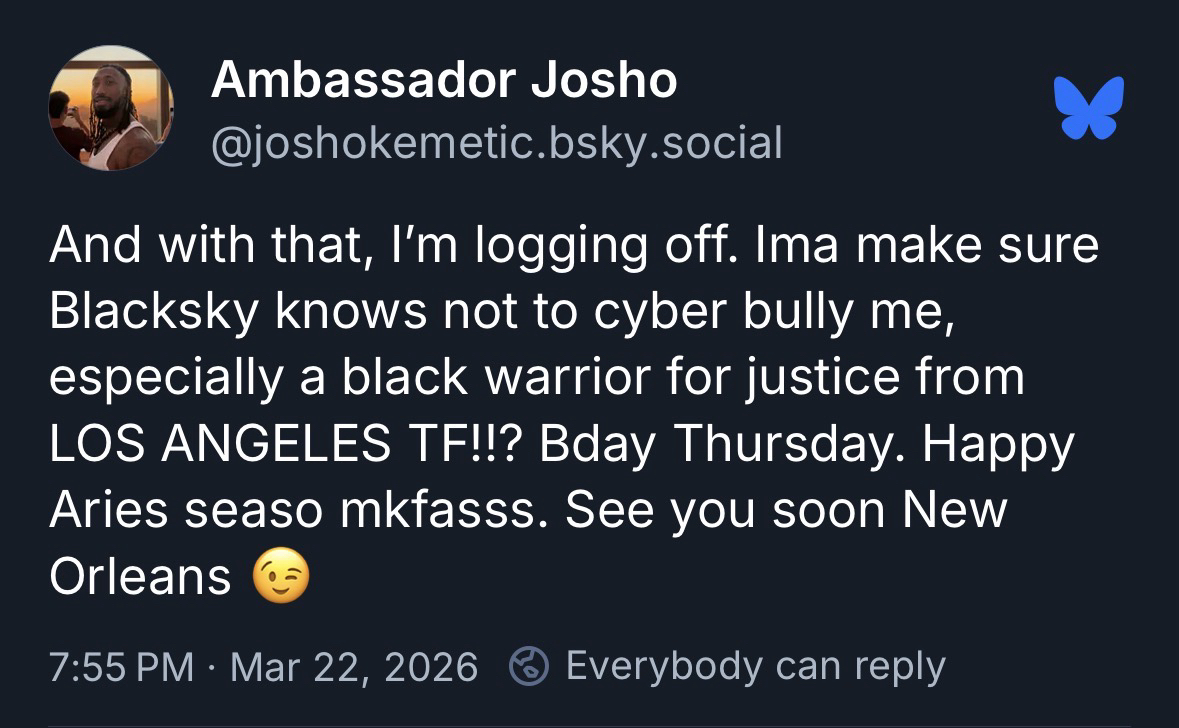The height and width of the screenshot is (728, 1179).
Task: Open Ambassador Josho's profile picture
Action: tap(111, 108)
